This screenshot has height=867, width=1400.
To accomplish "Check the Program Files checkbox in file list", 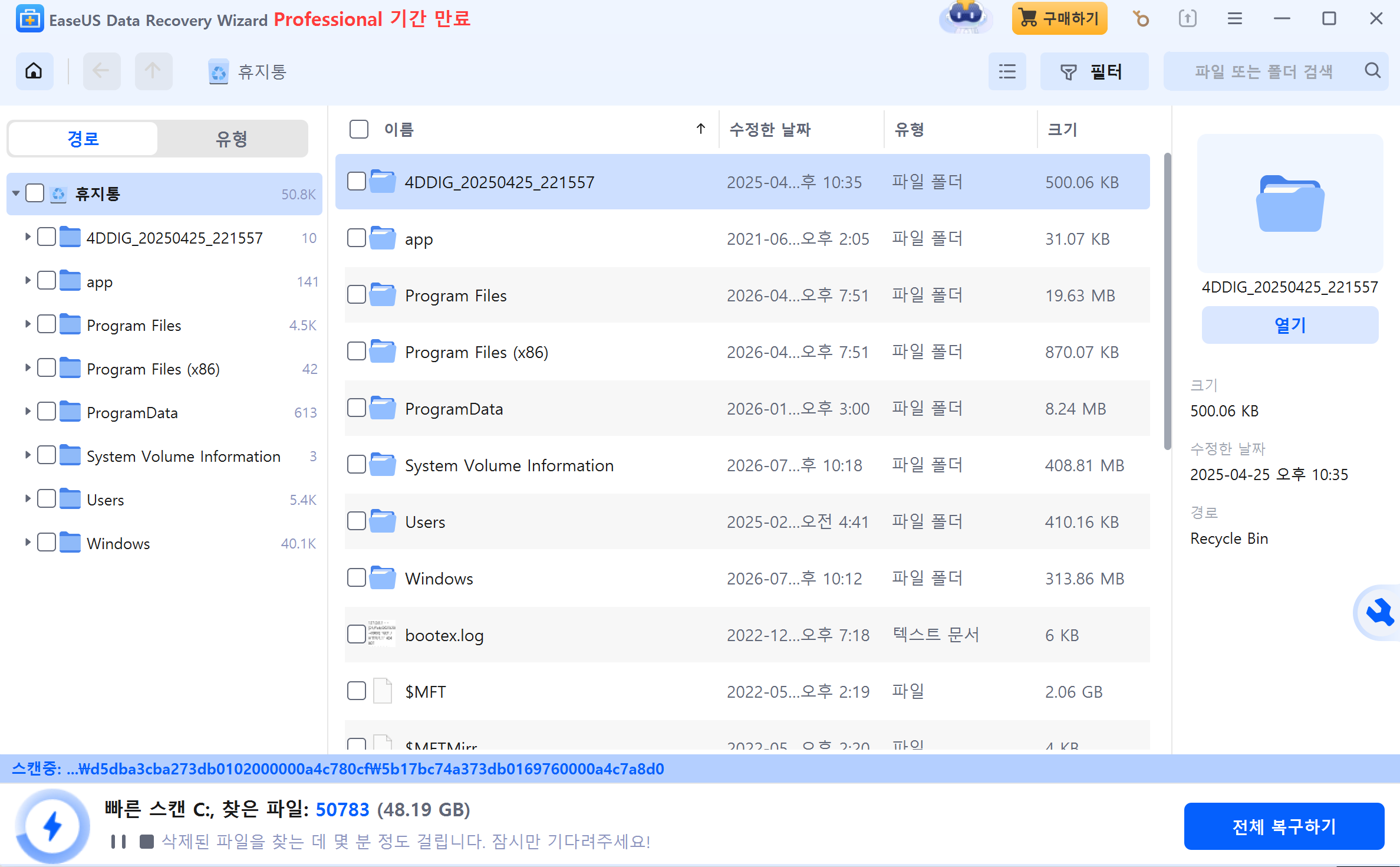I will coord(356,294).
